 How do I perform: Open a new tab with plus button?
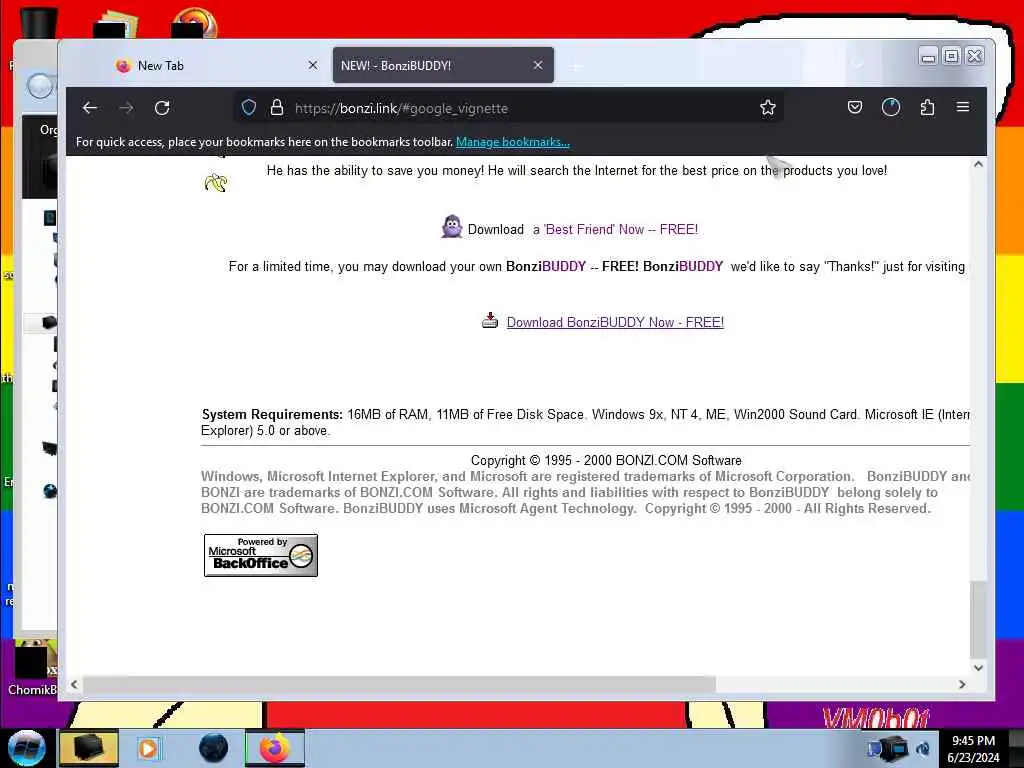tap(575, 66)
